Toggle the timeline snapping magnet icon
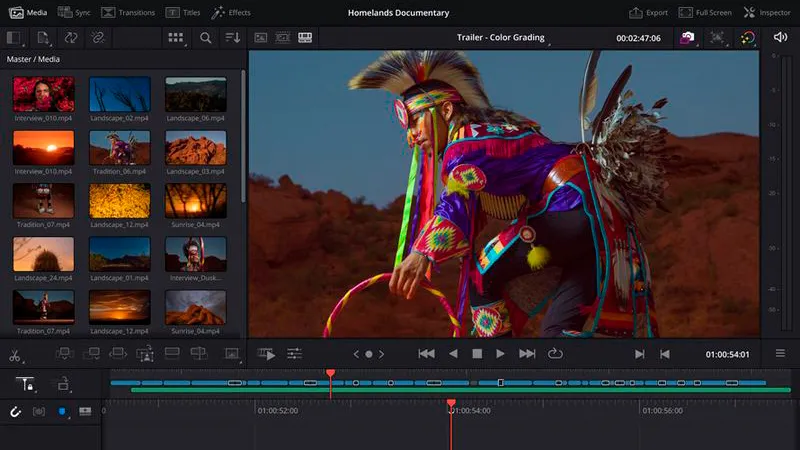The image size is (800, 450). click(x=15, y=412)
